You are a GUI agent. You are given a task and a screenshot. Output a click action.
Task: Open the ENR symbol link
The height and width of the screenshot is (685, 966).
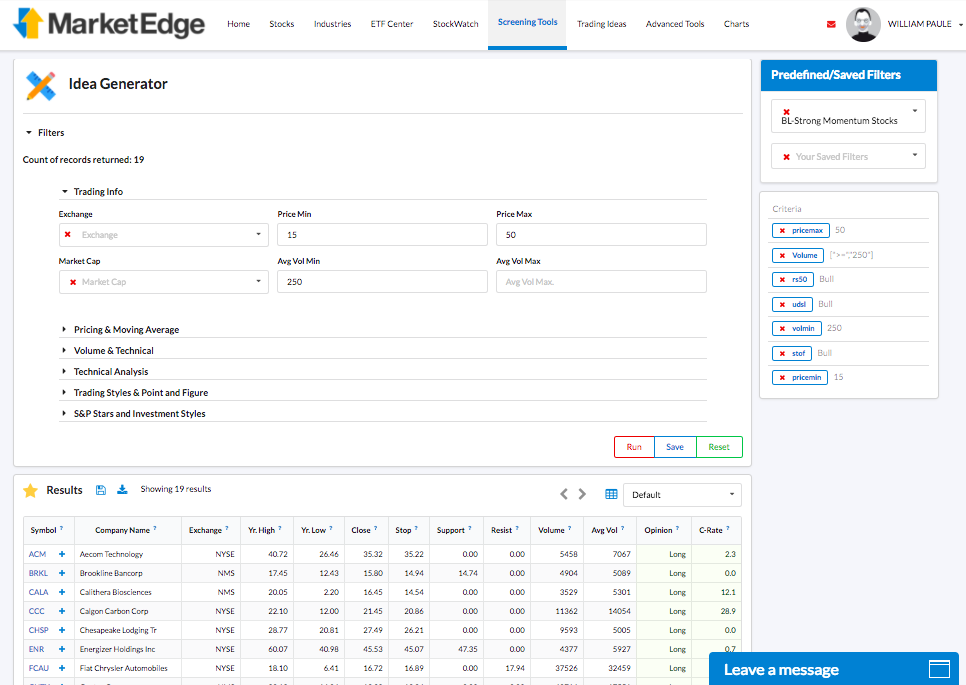click(x=36, y=649)
